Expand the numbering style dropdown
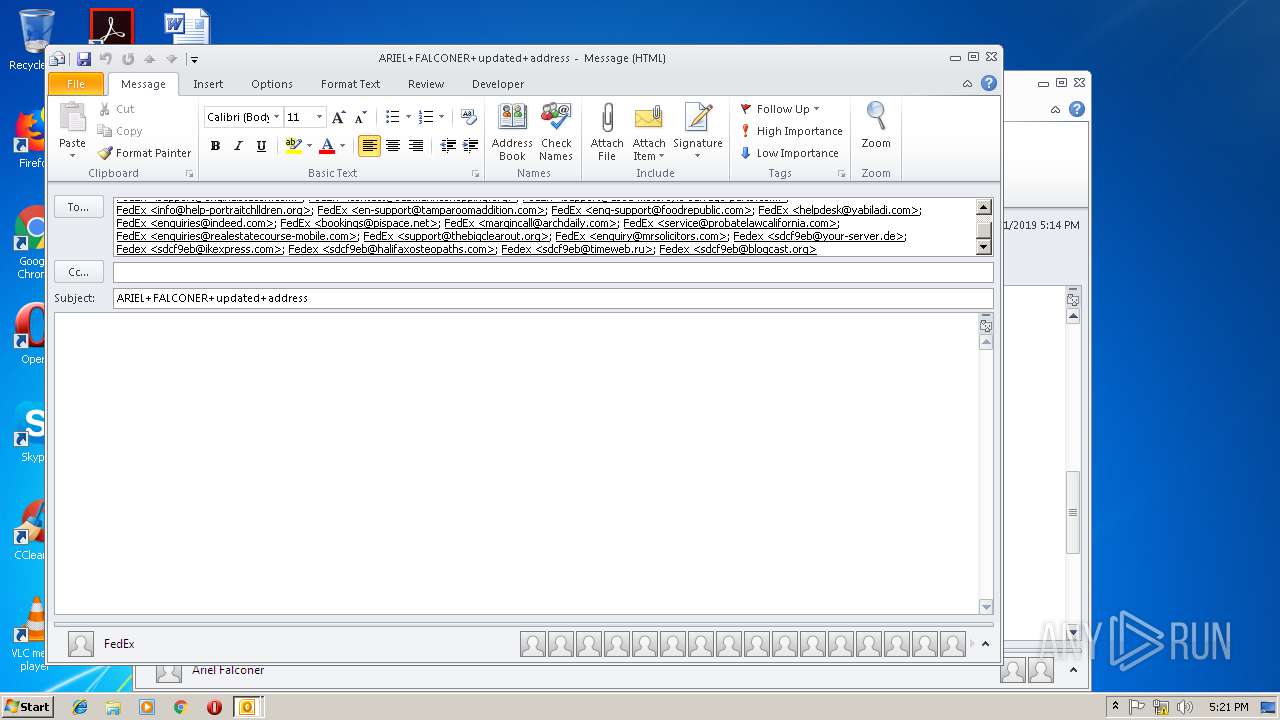 (442, 117)
